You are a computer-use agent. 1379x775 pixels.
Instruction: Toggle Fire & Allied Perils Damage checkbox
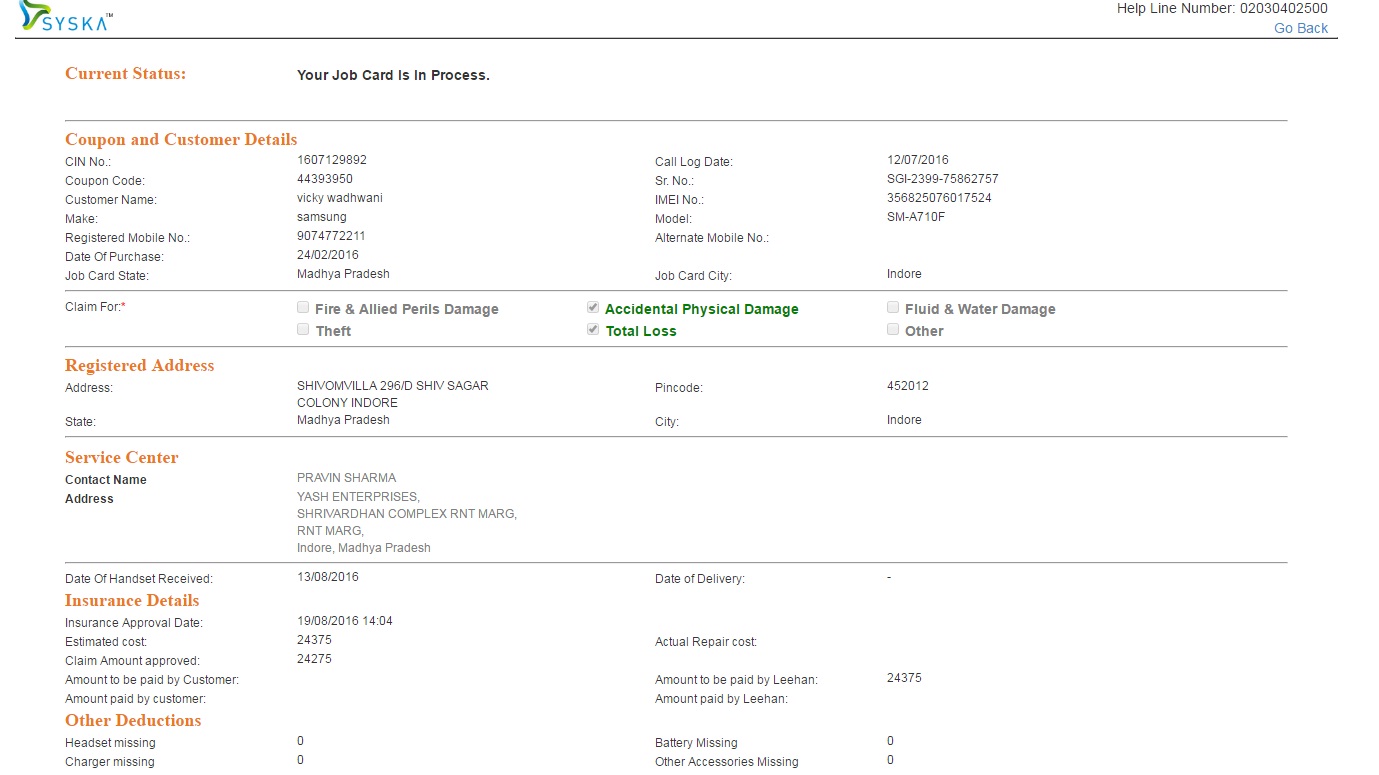pyautogui.click(x=303, y=308)
